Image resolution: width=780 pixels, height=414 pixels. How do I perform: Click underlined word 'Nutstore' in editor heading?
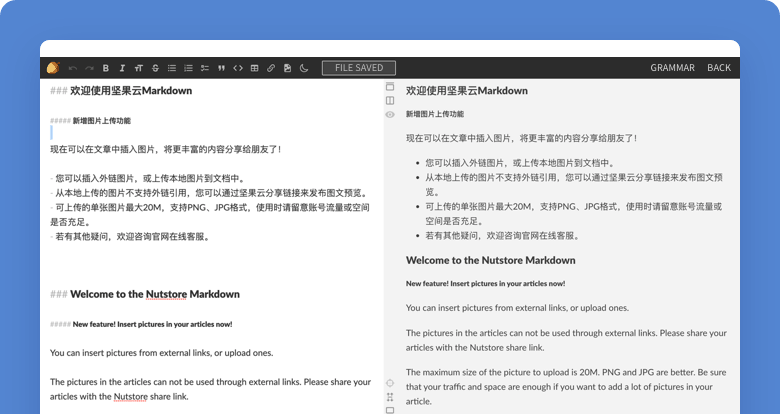point(166,294)
